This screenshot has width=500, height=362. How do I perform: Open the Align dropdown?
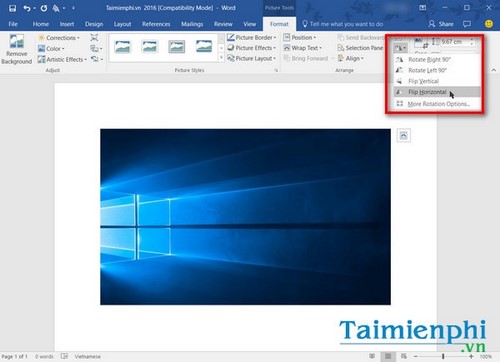350,58
